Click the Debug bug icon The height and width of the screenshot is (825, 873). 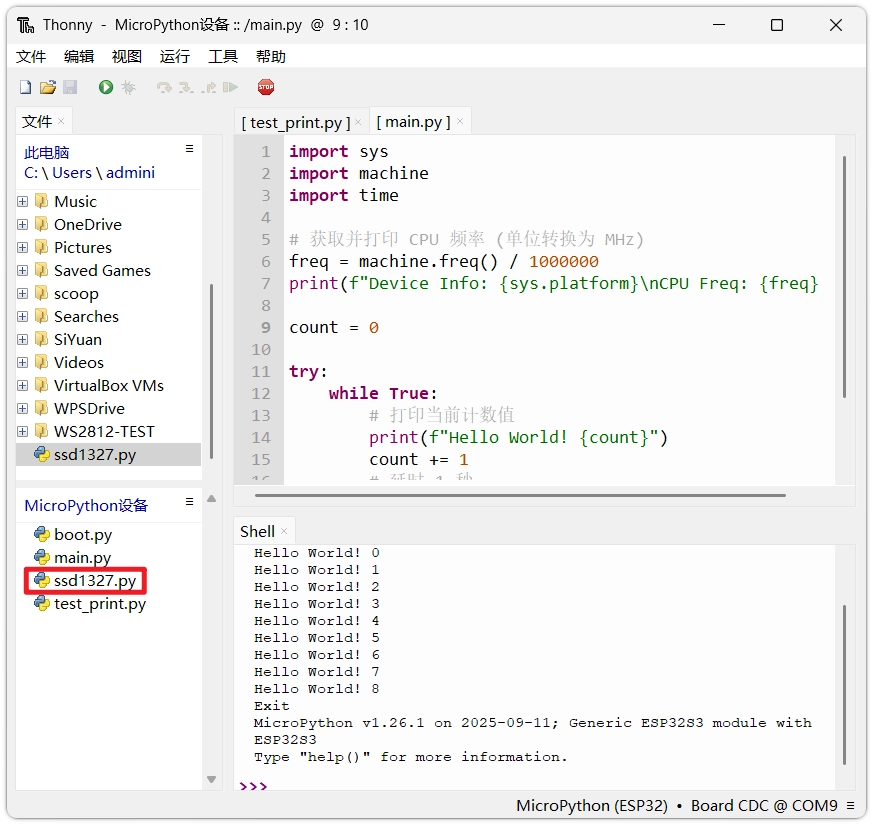(x=128, y=88)
